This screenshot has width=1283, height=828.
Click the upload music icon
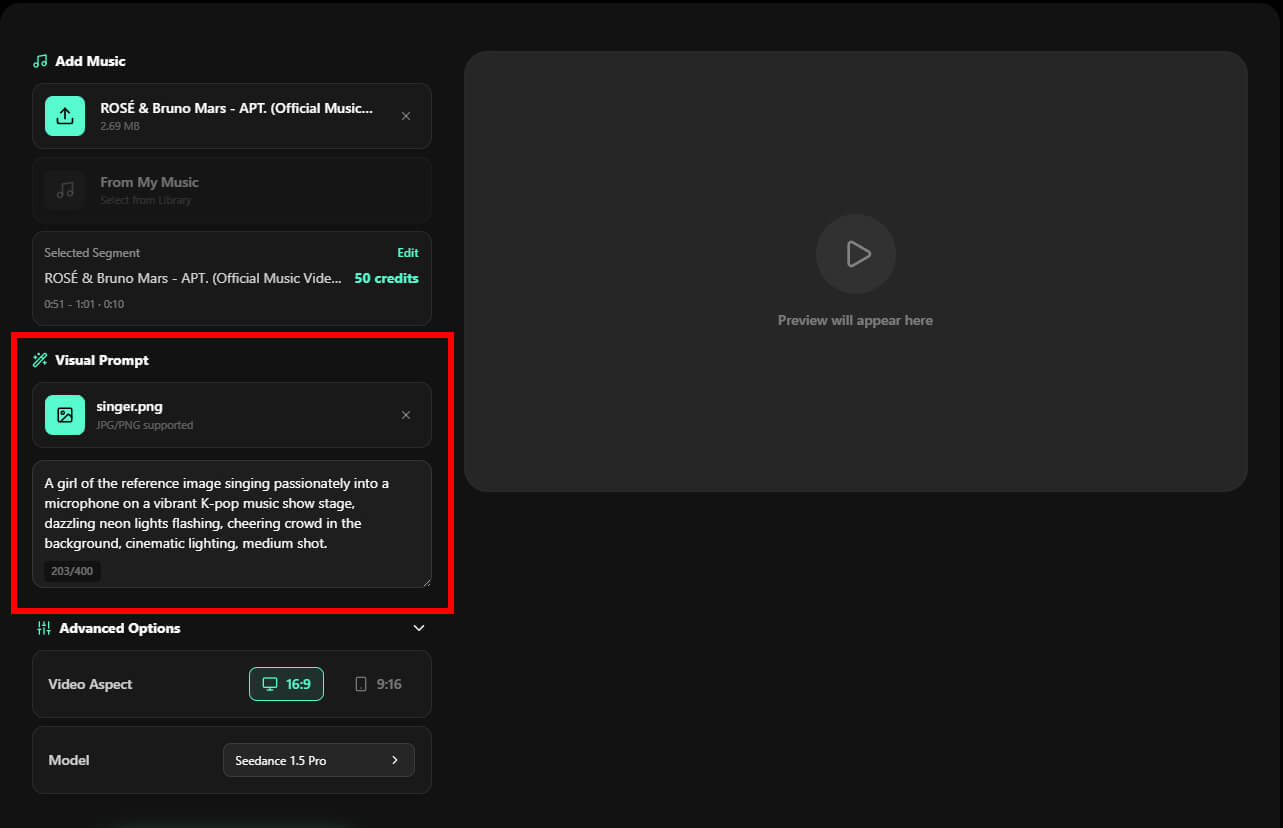pos(65,116)
